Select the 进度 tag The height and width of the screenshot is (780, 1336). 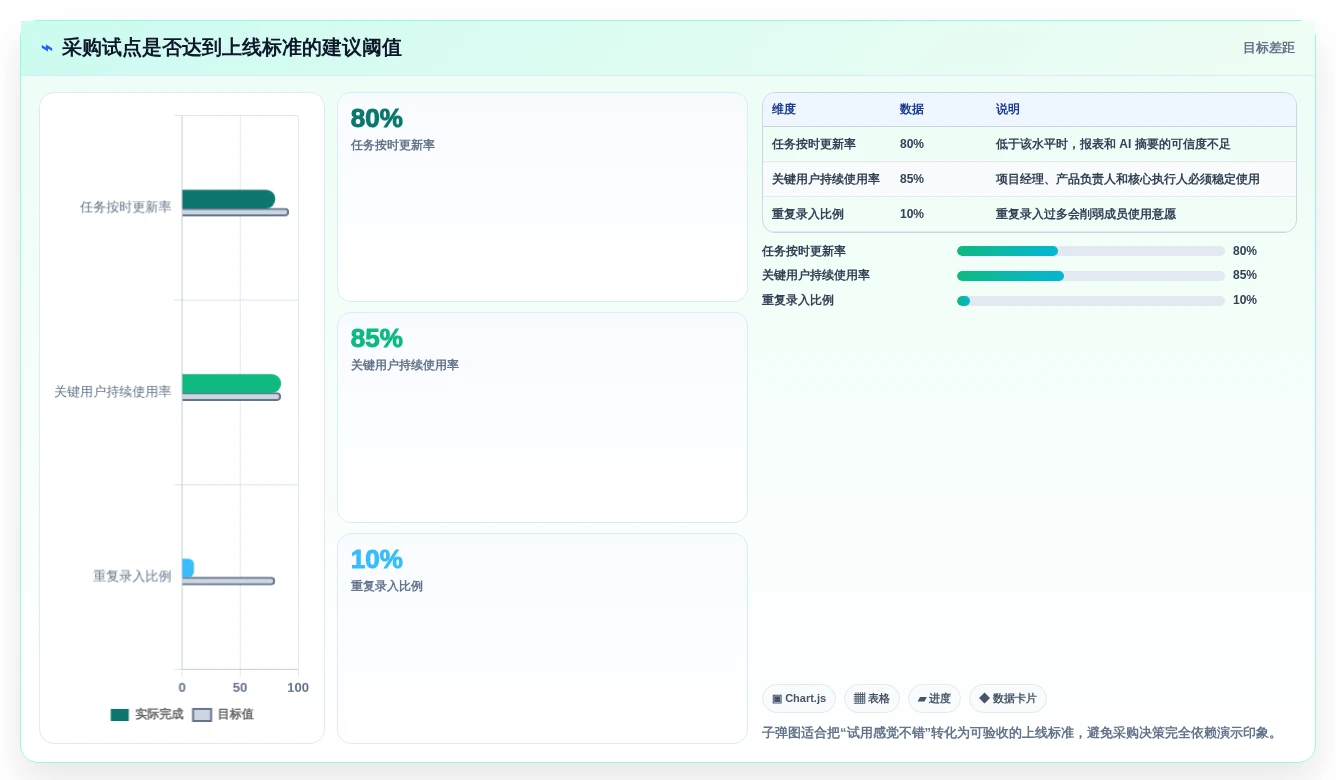click(x=934, y=698)
